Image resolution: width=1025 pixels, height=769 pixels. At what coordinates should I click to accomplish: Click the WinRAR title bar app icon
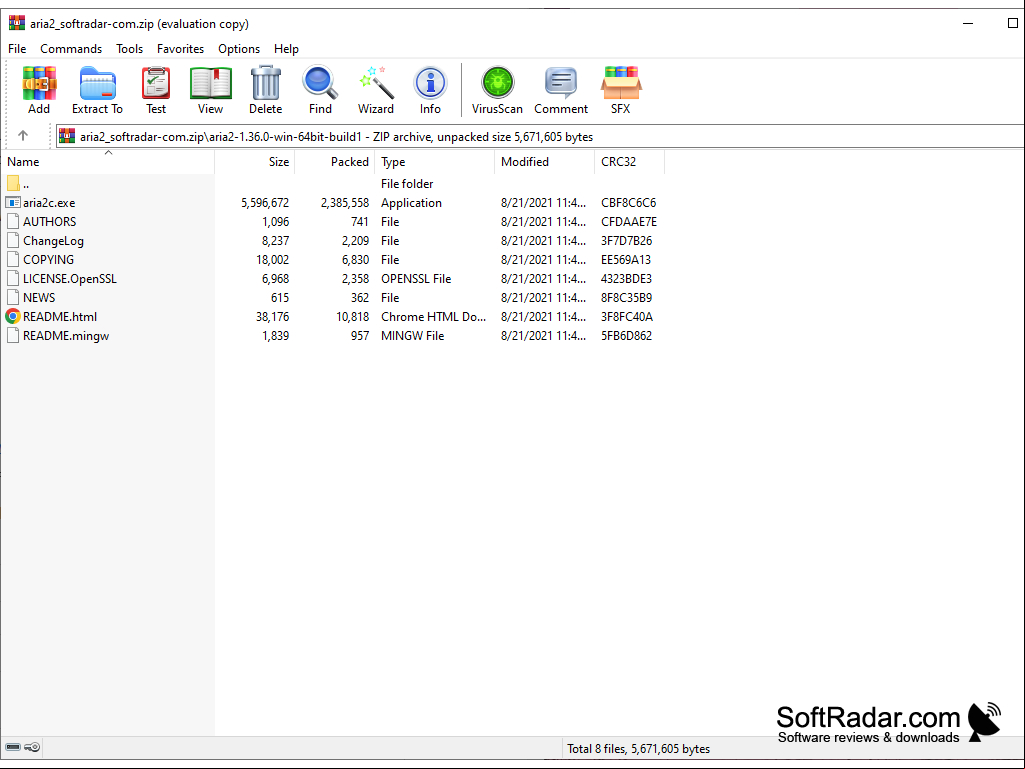pos(16,24)
